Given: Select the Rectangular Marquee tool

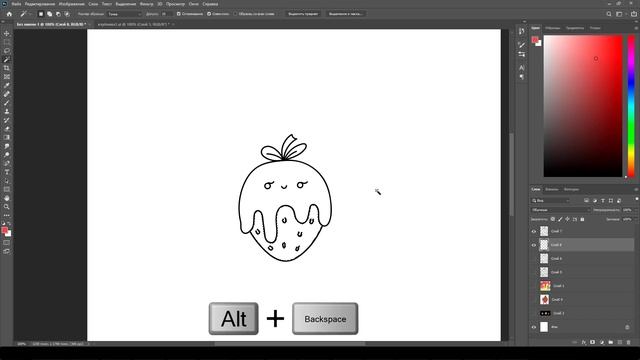Looking at the screenshot, I should pyautogui.click(x=7, y=42).
